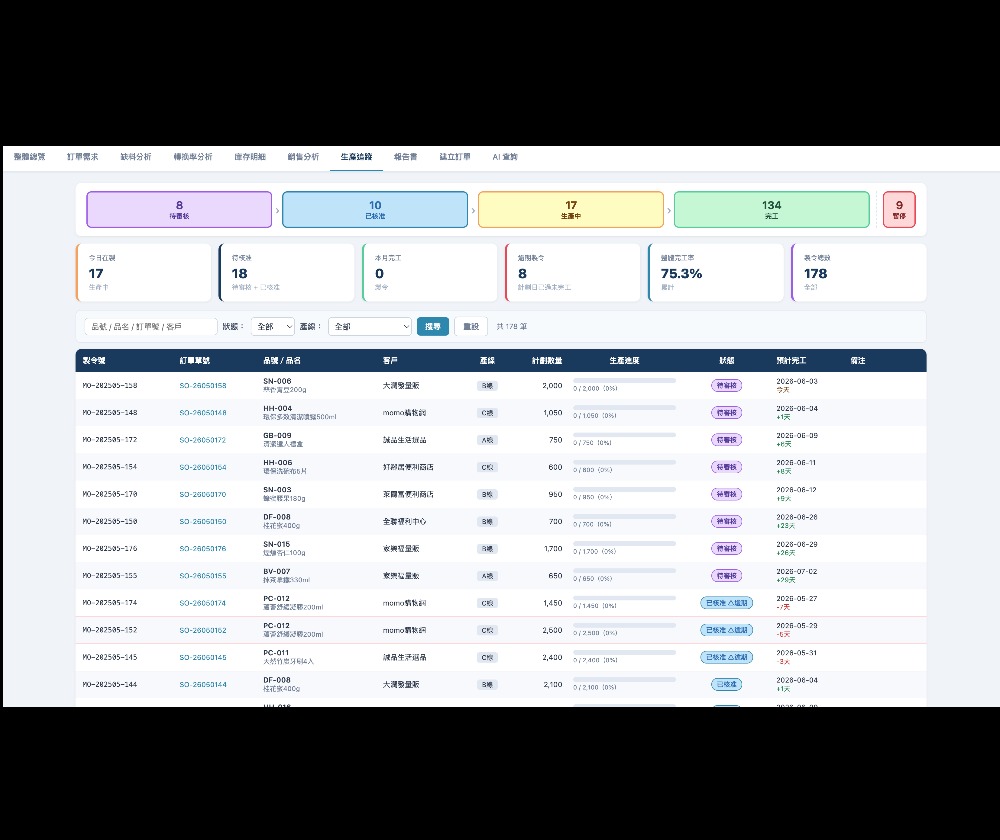Expand the 產線 filter dropdown

tap(370, 327)
